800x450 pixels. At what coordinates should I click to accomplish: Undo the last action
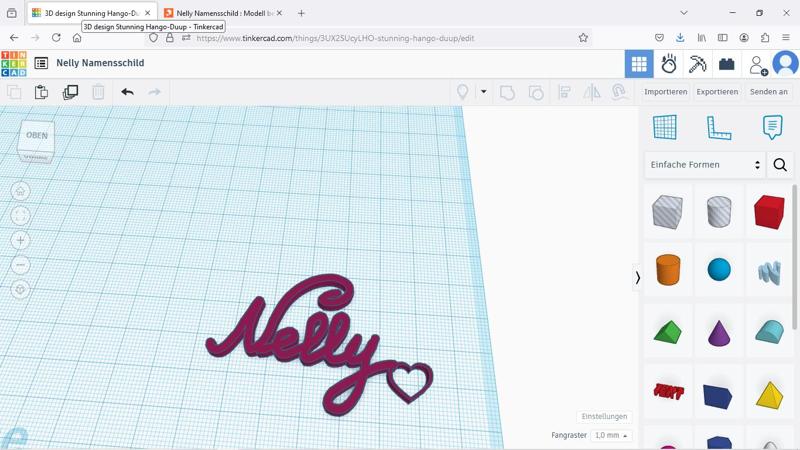pyautogui.click(x=128, y=92)
